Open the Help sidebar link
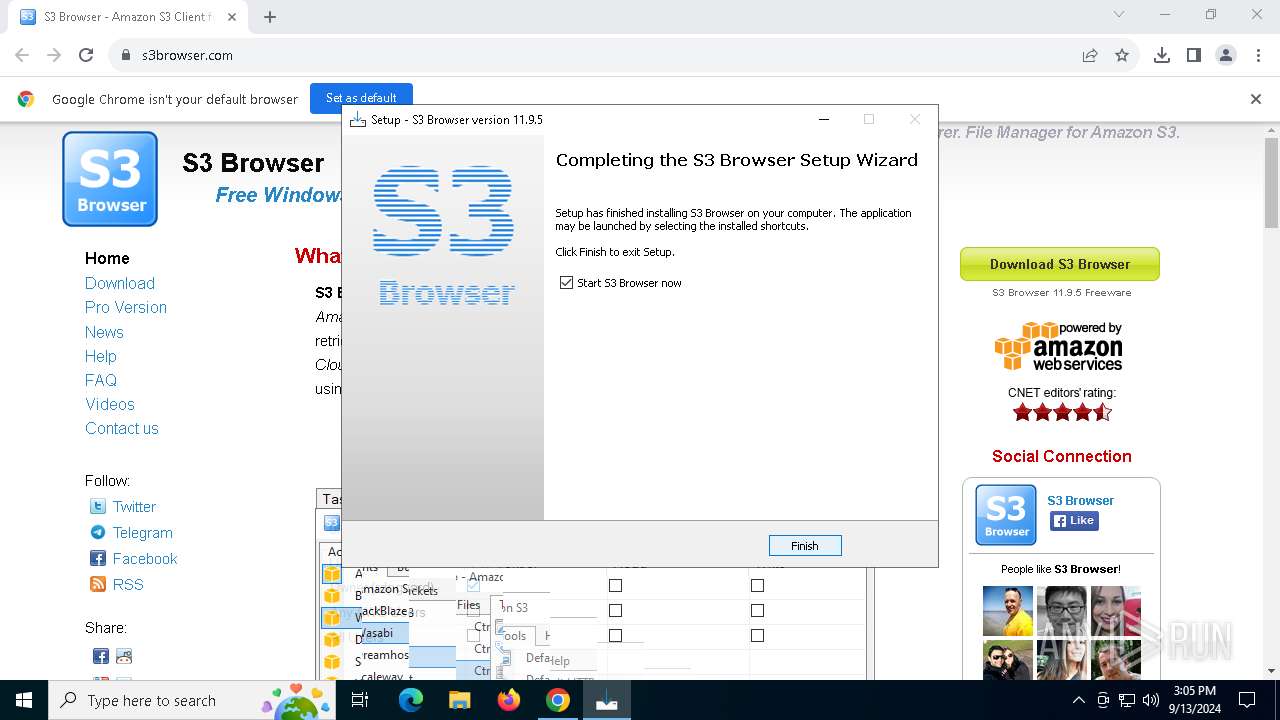The width and height of the screenshot is (1280, 720). 101,356
